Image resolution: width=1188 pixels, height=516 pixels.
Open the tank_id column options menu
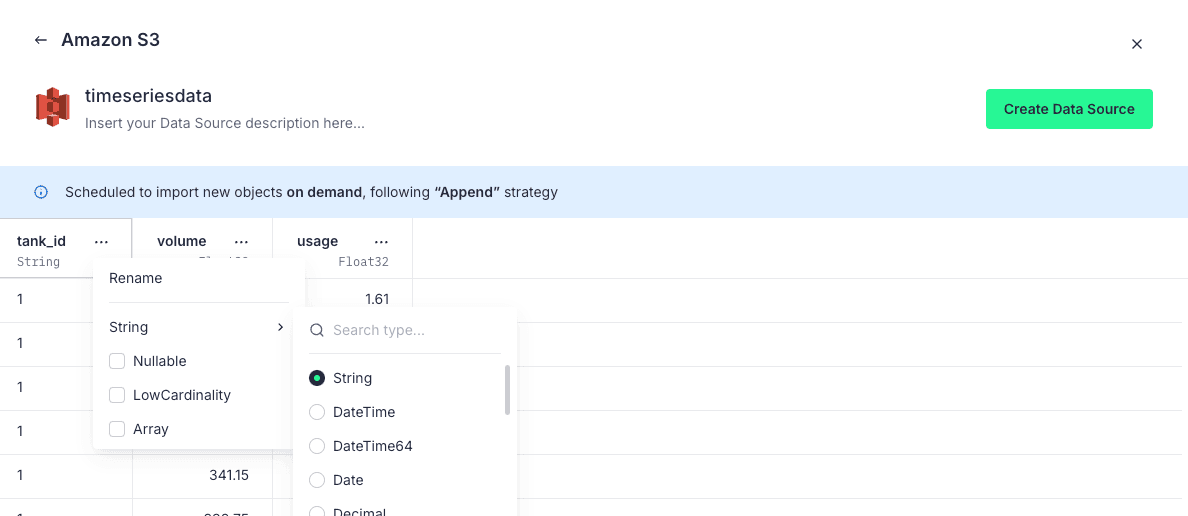tap(101, 242)
